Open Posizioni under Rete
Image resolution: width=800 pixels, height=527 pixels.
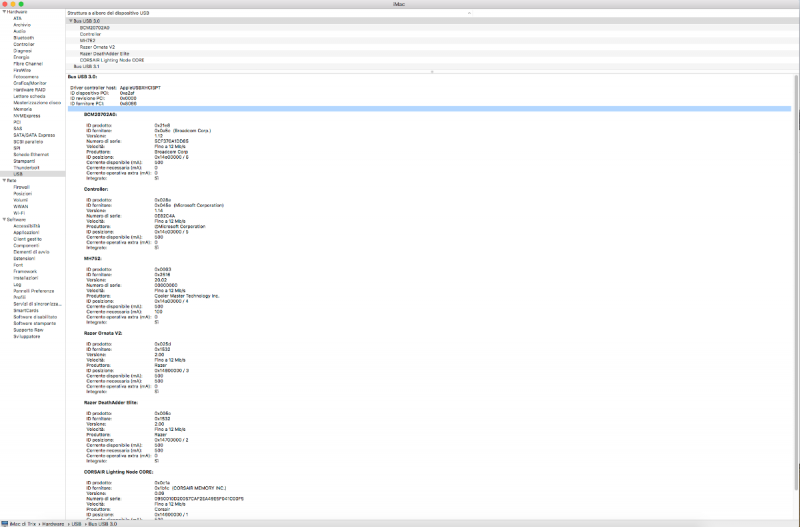point(22,194)
